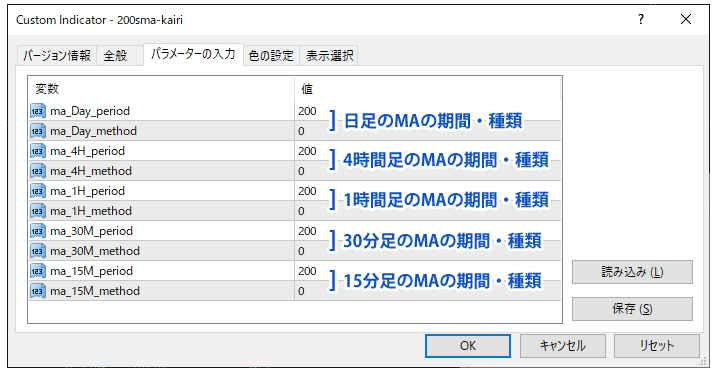
Task: Click the ma_Day_method variable name
Action: tap(93, 132)
